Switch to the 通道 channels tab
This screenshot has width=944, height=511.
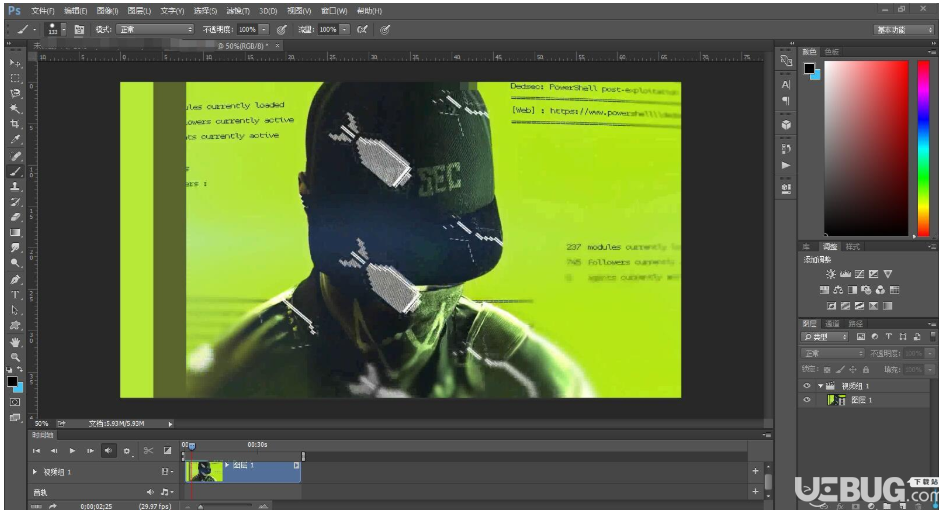pos(833,324)
